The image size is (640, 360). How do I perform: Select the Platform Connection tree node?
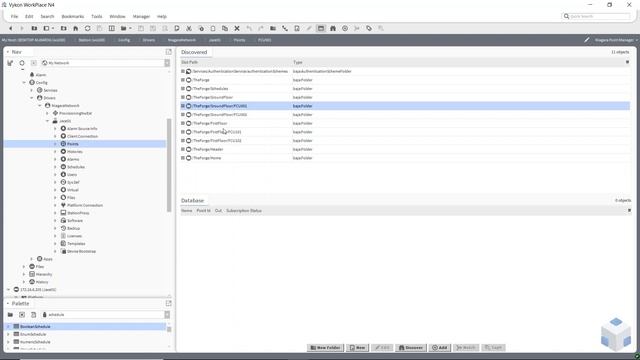(x=85, y=205)
